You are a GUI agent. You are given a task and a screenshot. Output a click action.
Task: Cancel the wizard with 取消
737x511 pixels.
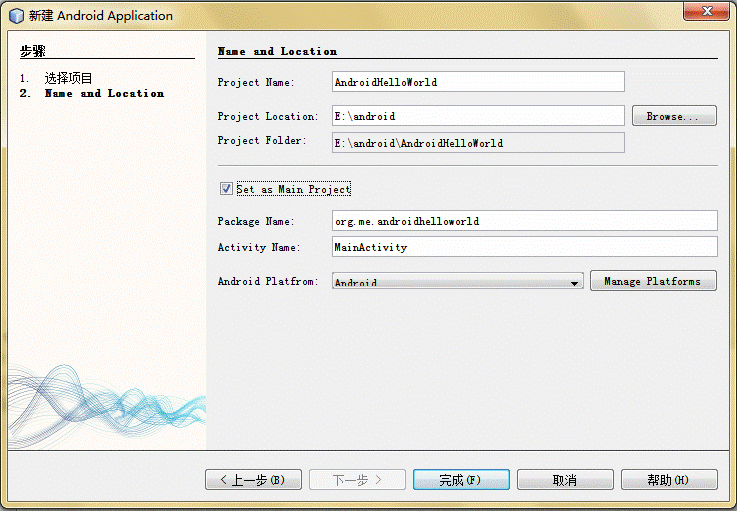coord(565,480)
